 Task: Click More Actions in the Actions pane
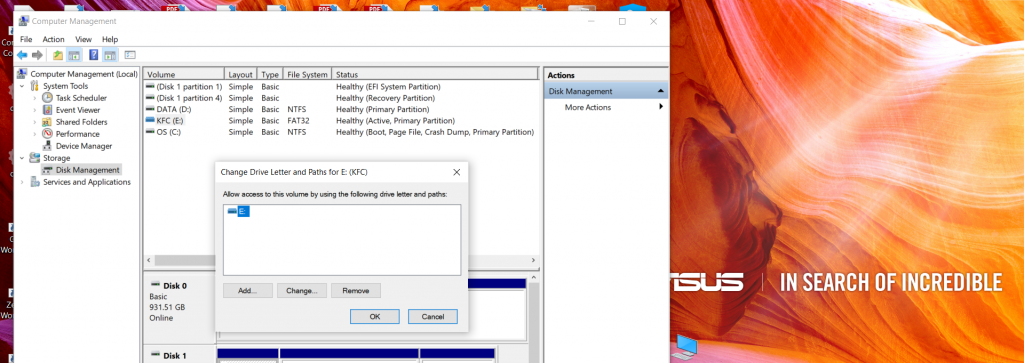[588, 107]
